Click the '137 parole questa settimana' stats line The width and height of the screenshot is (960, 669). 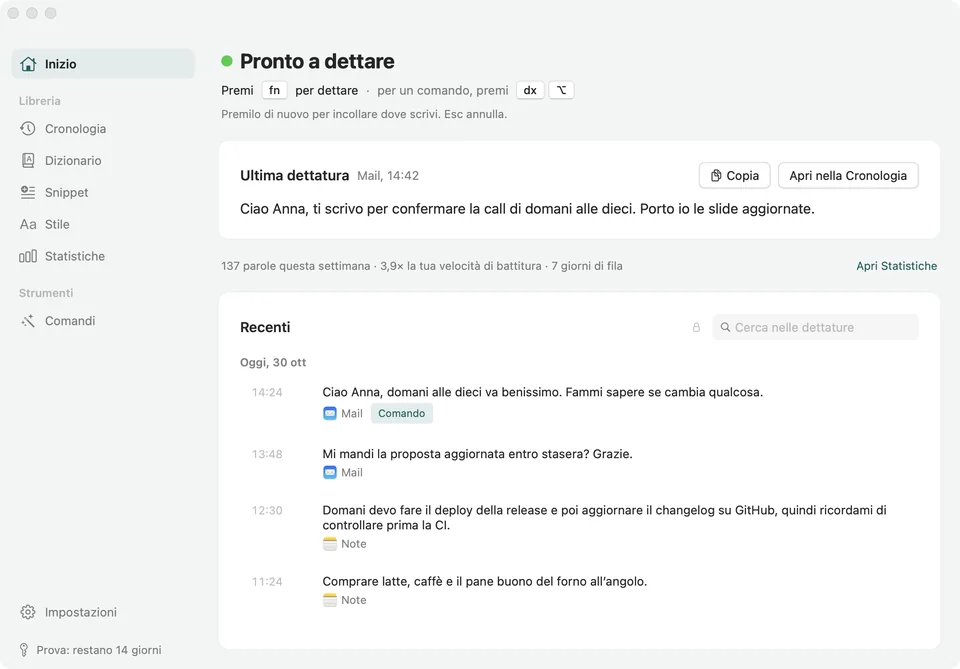pyautogui.click(x=422, y=266)
